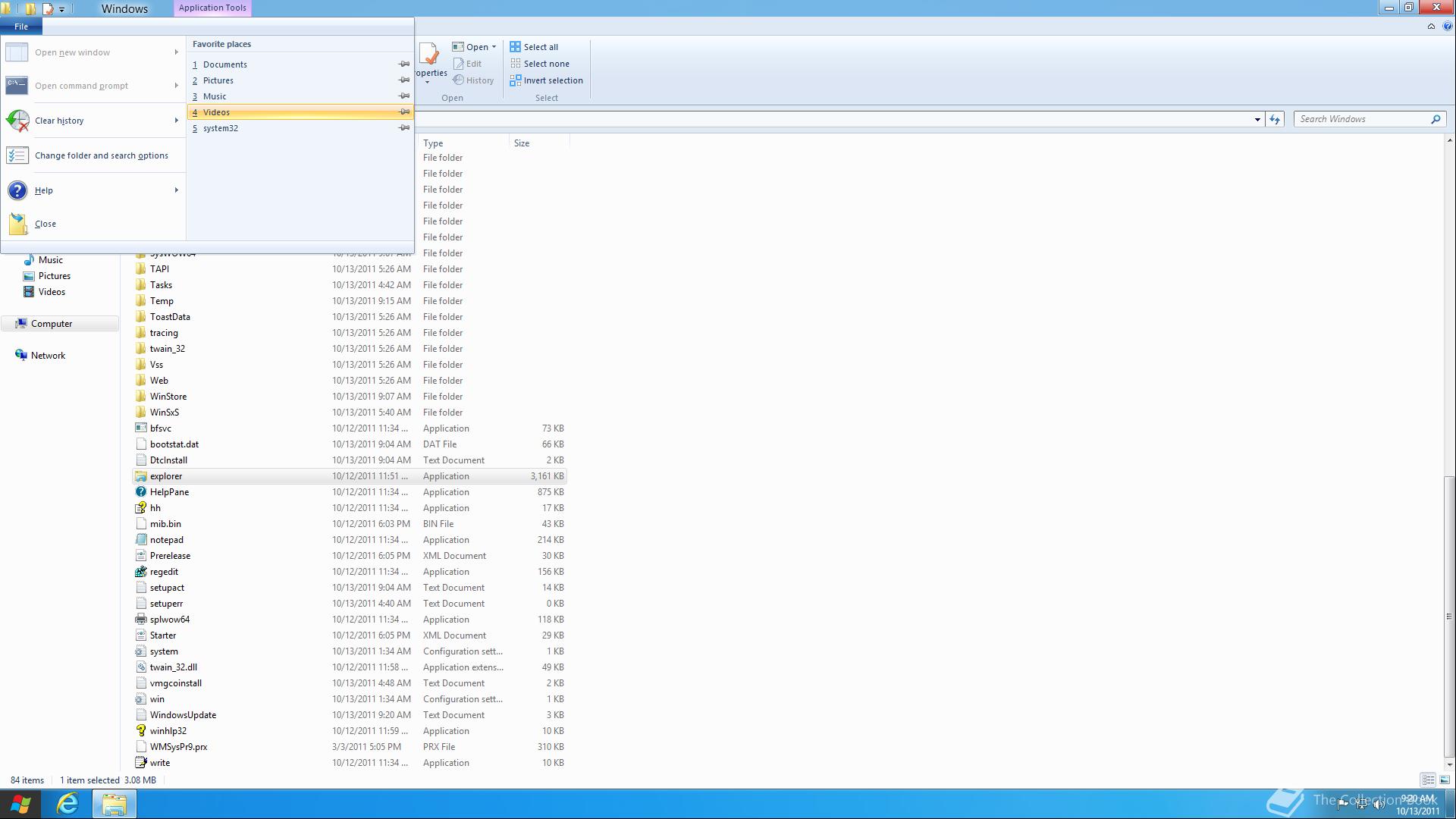Choose Close in the File menu
1456x819 pixels.
93,224
